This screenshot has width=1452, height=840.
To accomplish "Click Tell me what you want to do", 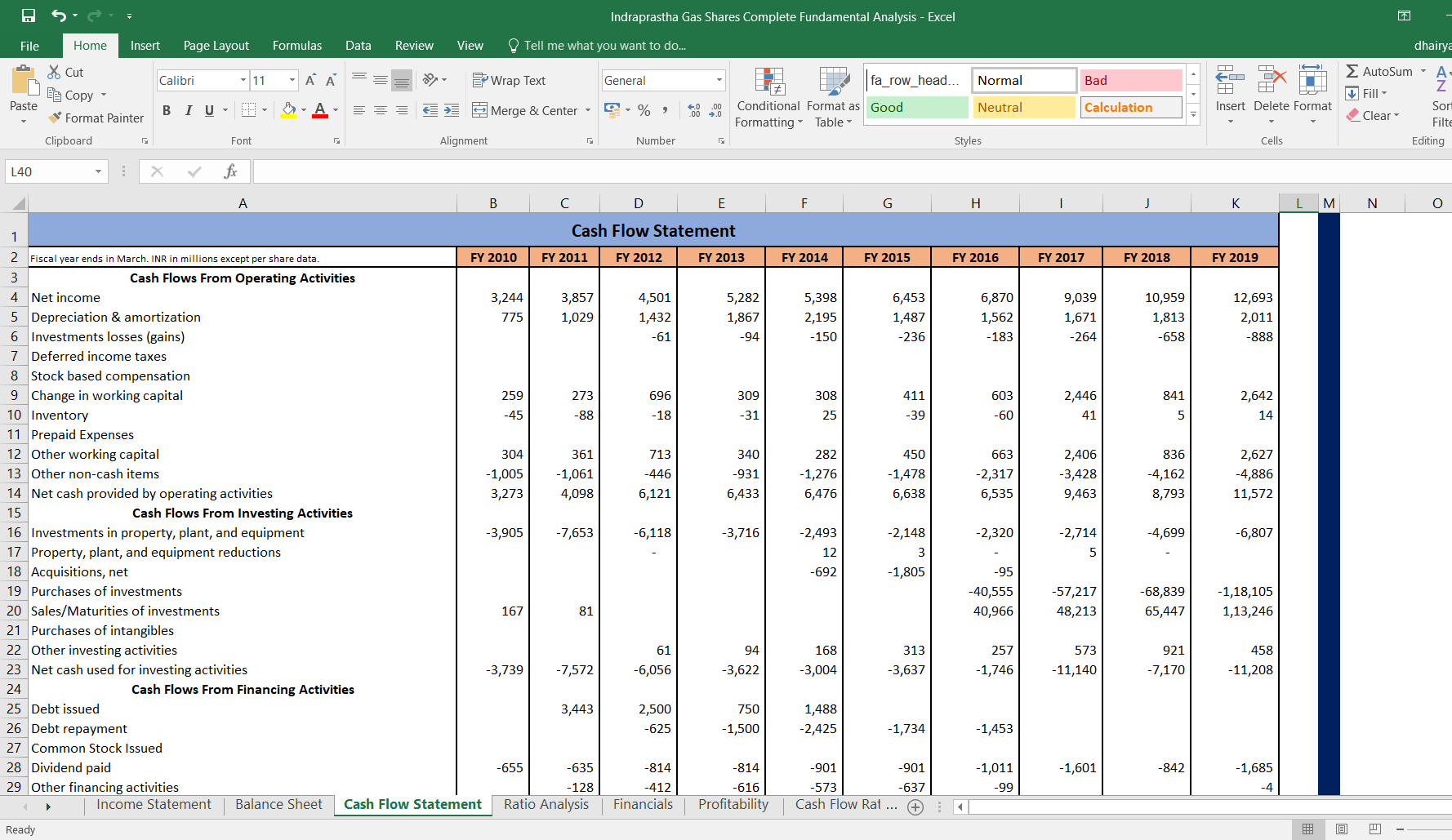I will coord(604,46).
